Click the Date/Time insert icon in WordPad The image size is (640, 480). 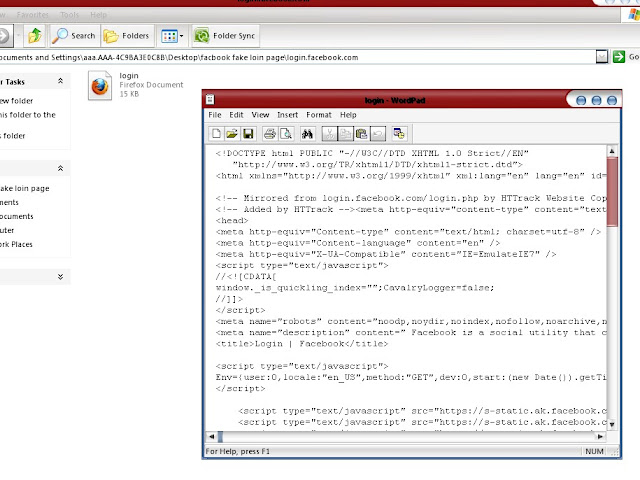(399, 134)
